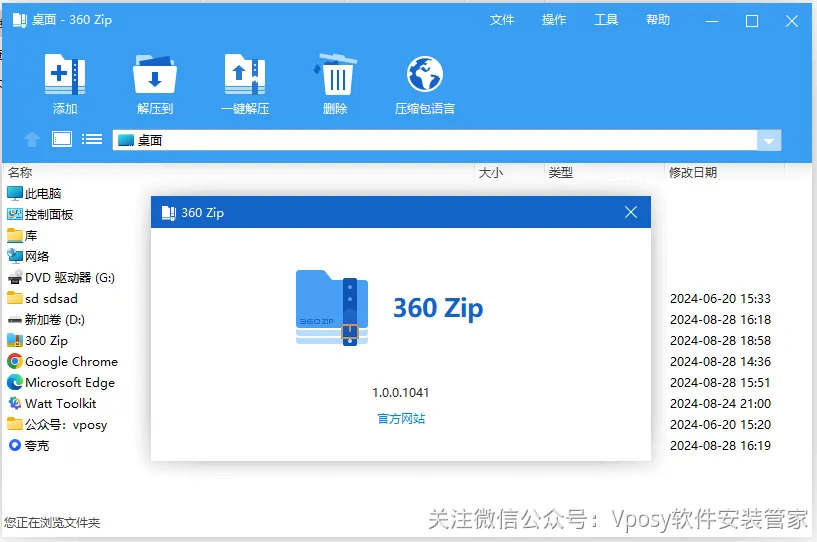Screen dimensions: 817x542
Task: Select the 此电脑 item icon
Action: [15, 193]
